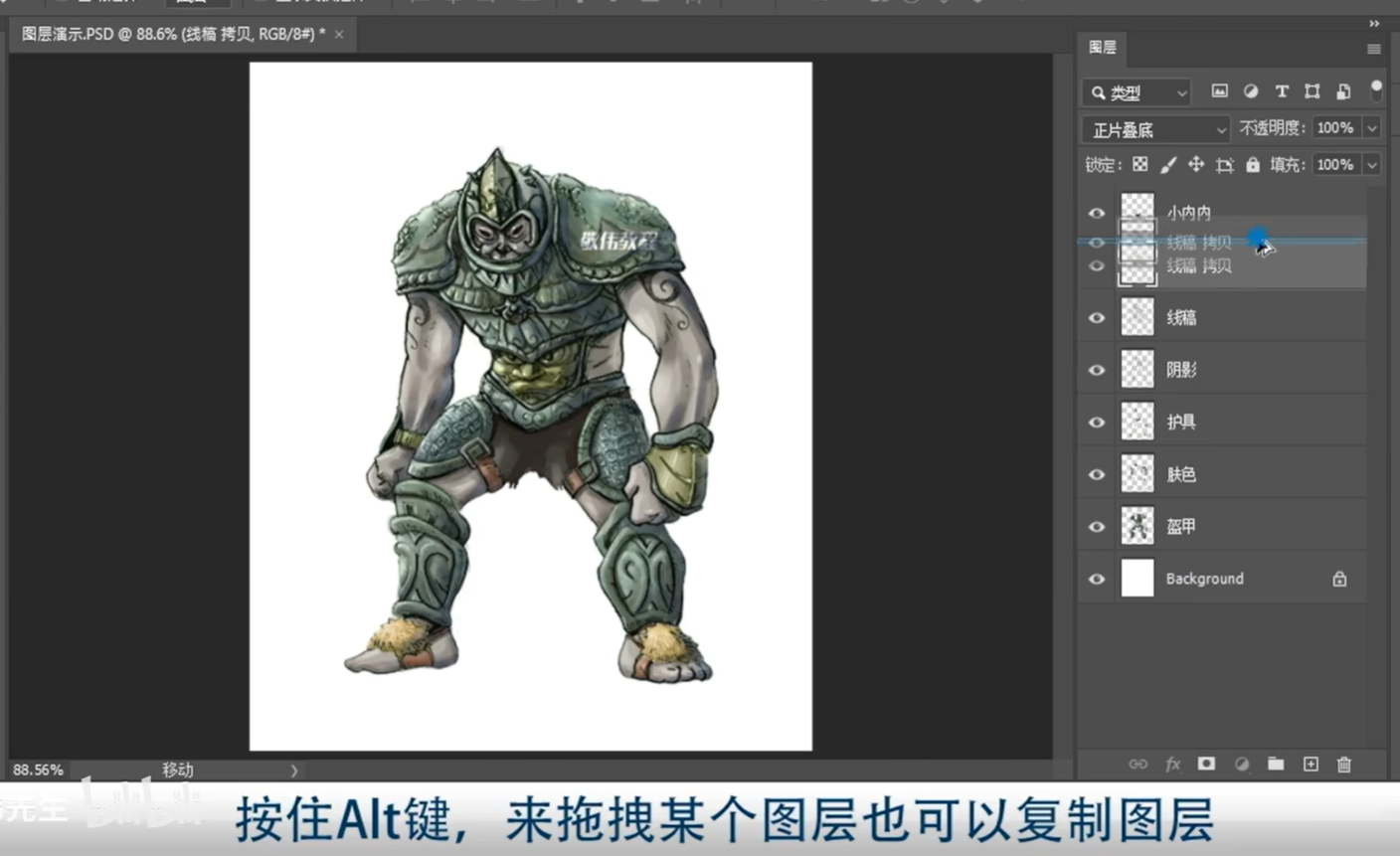Lock all padlock icon

(1253, 164)
